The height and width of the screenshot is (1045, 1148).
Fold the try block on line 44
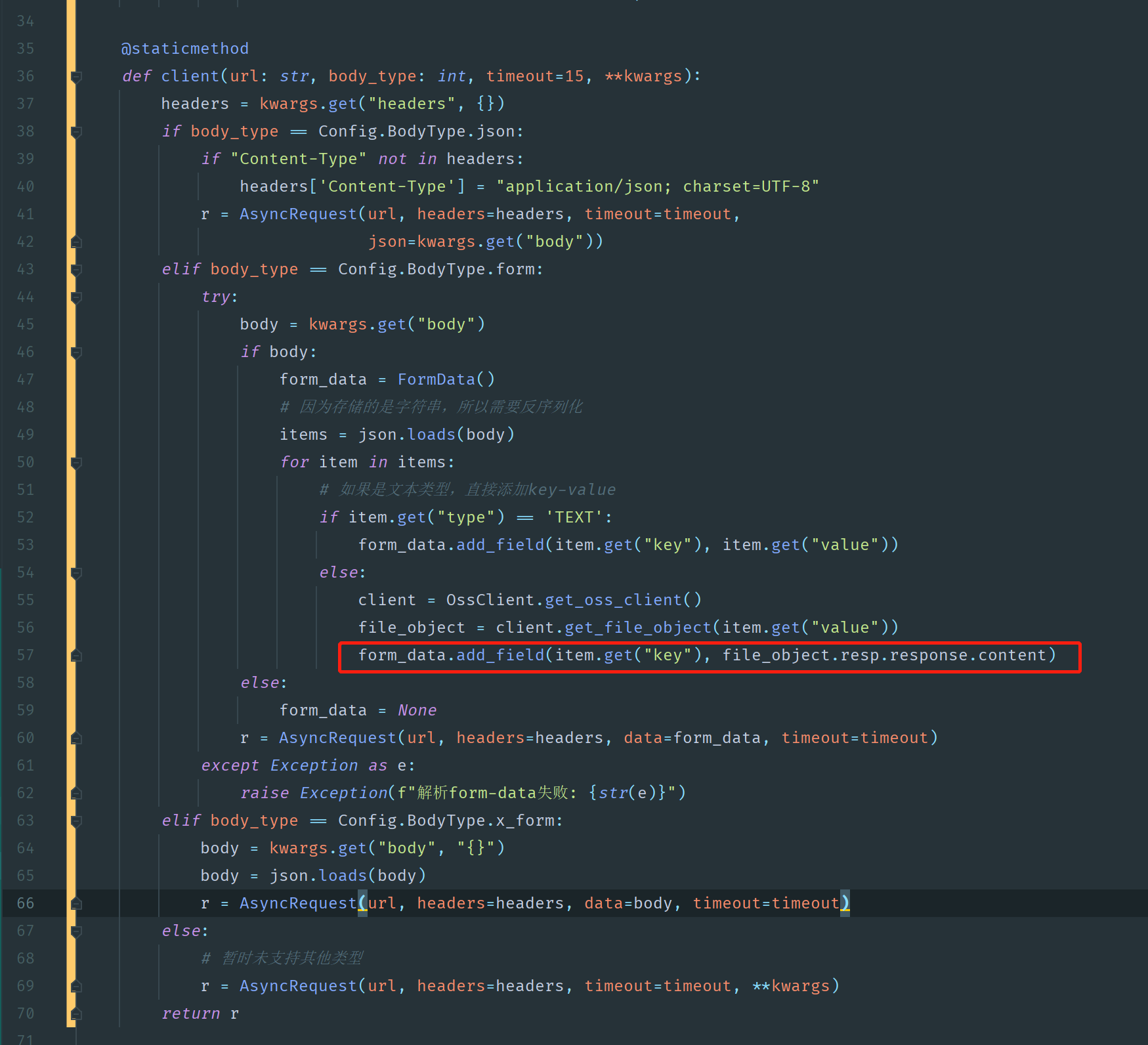pos(76,297)
